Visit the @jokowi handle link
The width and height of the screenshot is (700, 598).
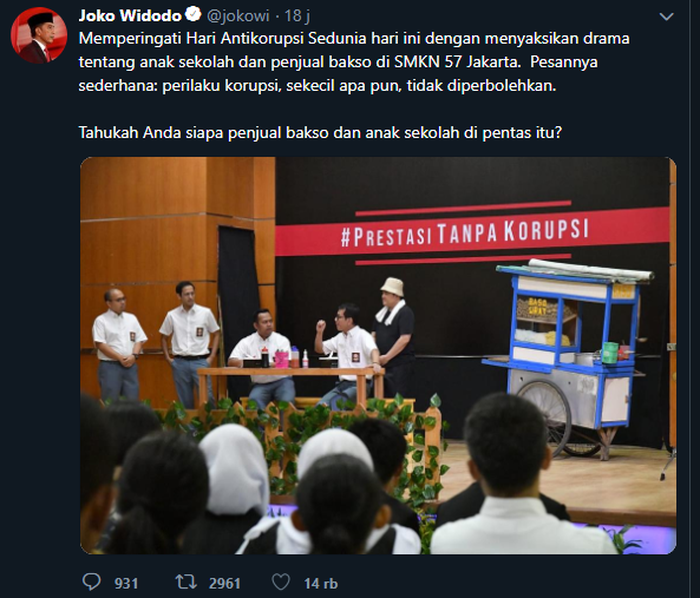pos(238,16)
